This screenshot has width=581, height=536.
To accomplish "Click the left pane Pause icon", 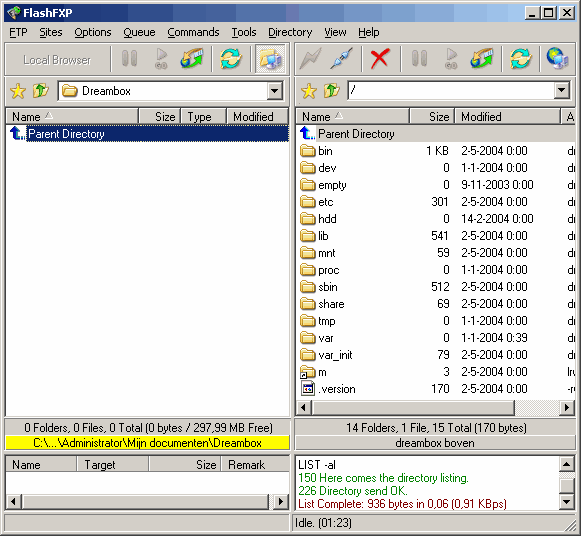I will [x=129, y=59].
